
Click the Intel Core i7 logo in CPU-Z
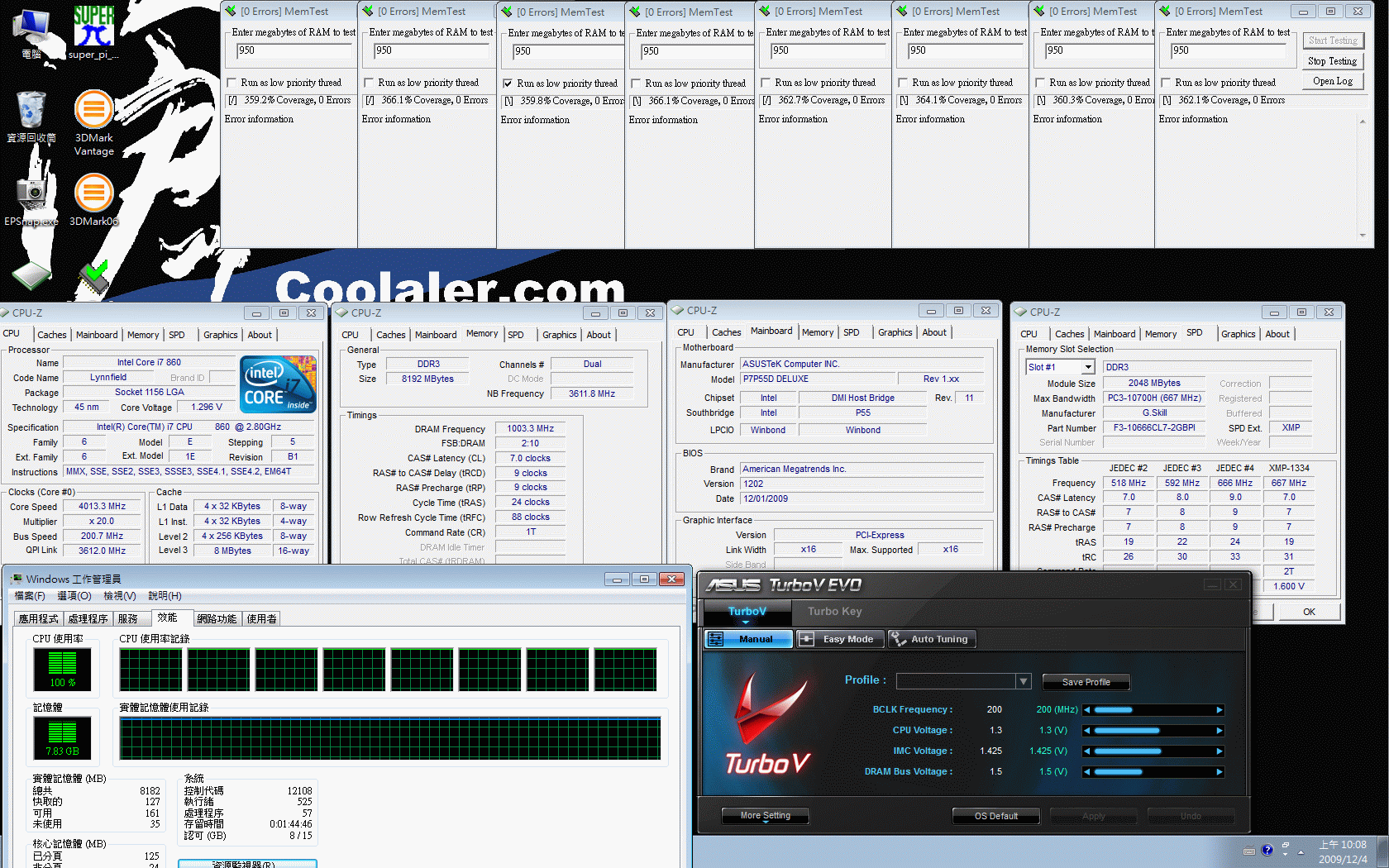pos(278,384)
